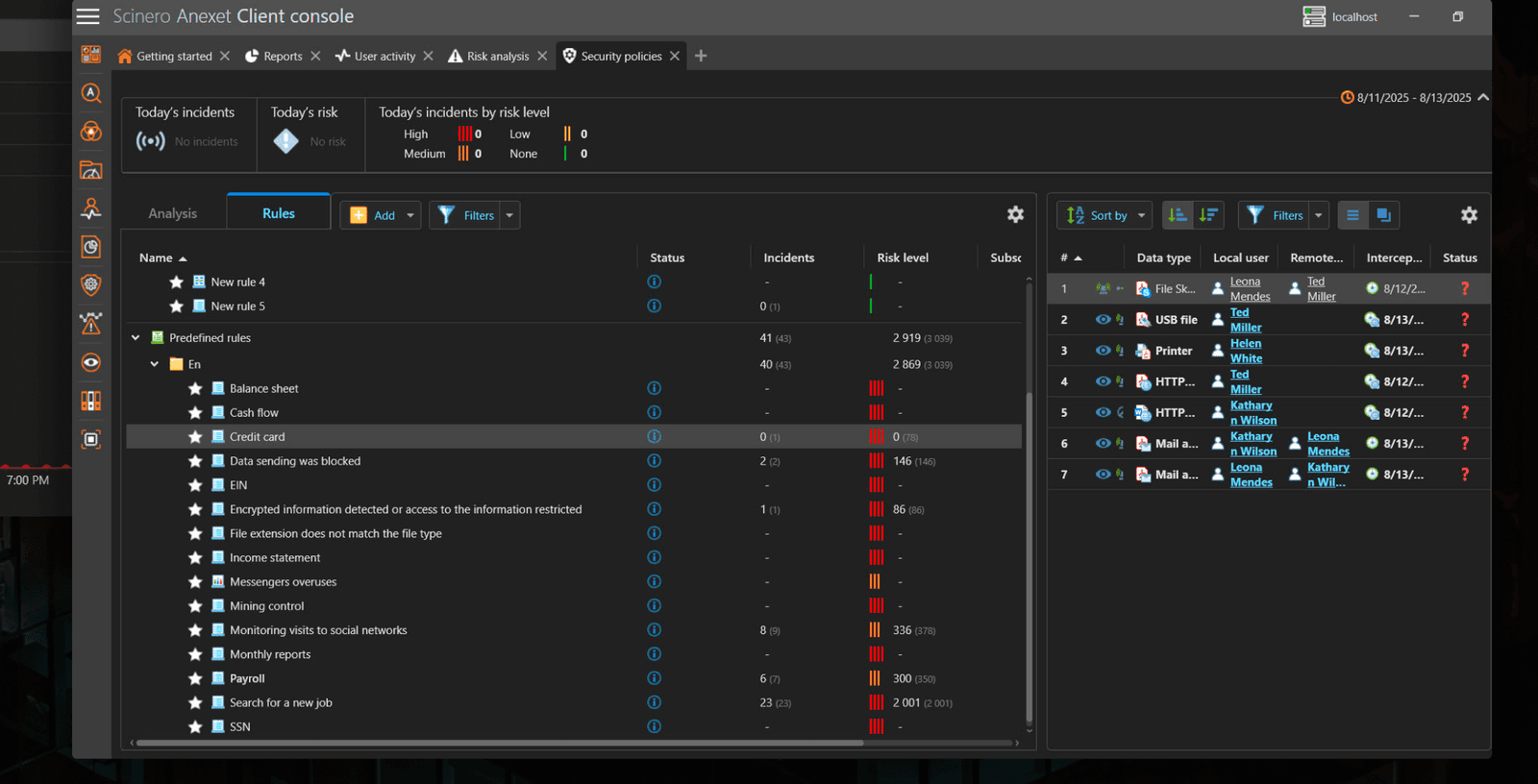Open the risk warning sidebar icon
This screenshot has height=784, width=1538.
pos(91,324)
